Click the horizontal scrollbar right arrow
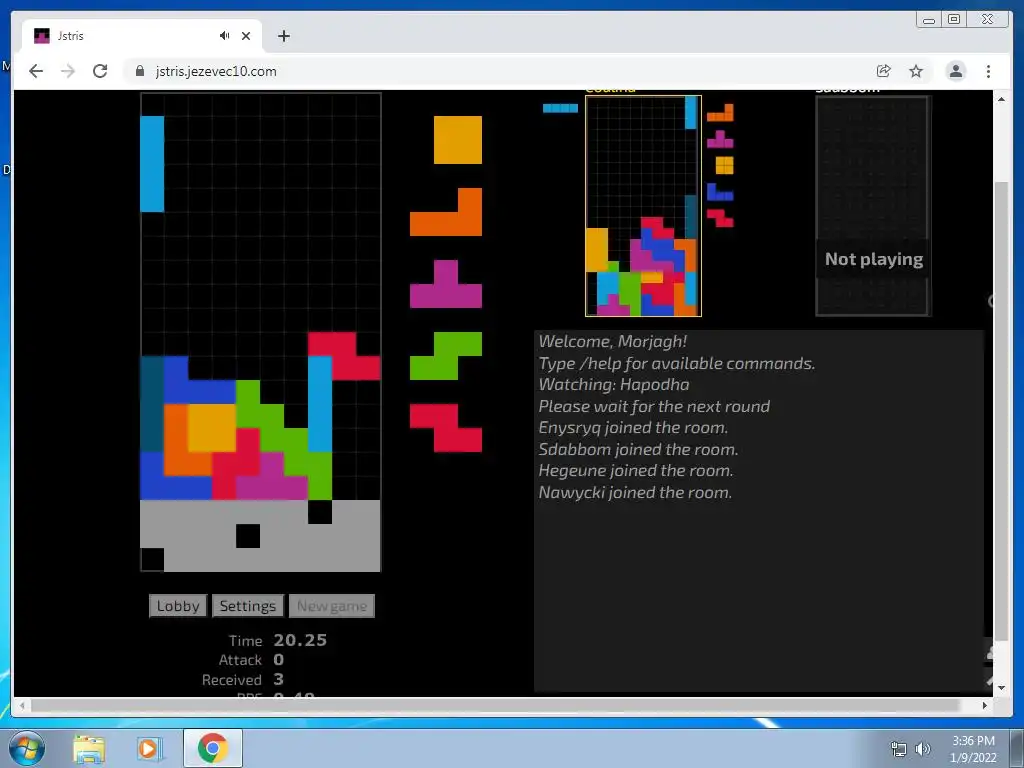This screenshot has height=768, width=1024. click(985, 705)
